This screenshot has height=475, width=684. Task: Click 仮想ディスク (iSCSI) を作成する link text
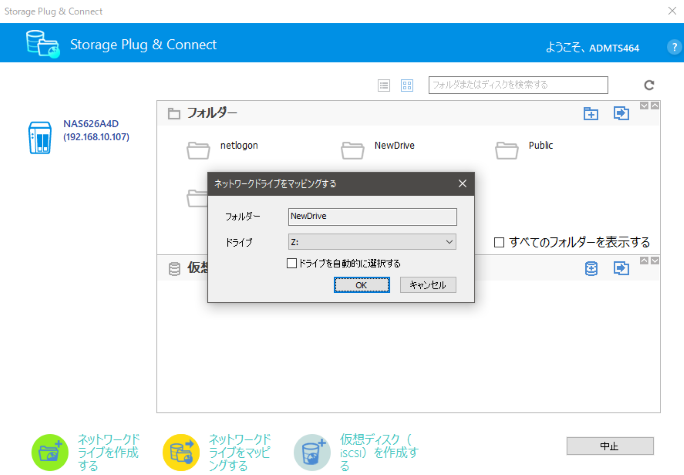[379, 452]
